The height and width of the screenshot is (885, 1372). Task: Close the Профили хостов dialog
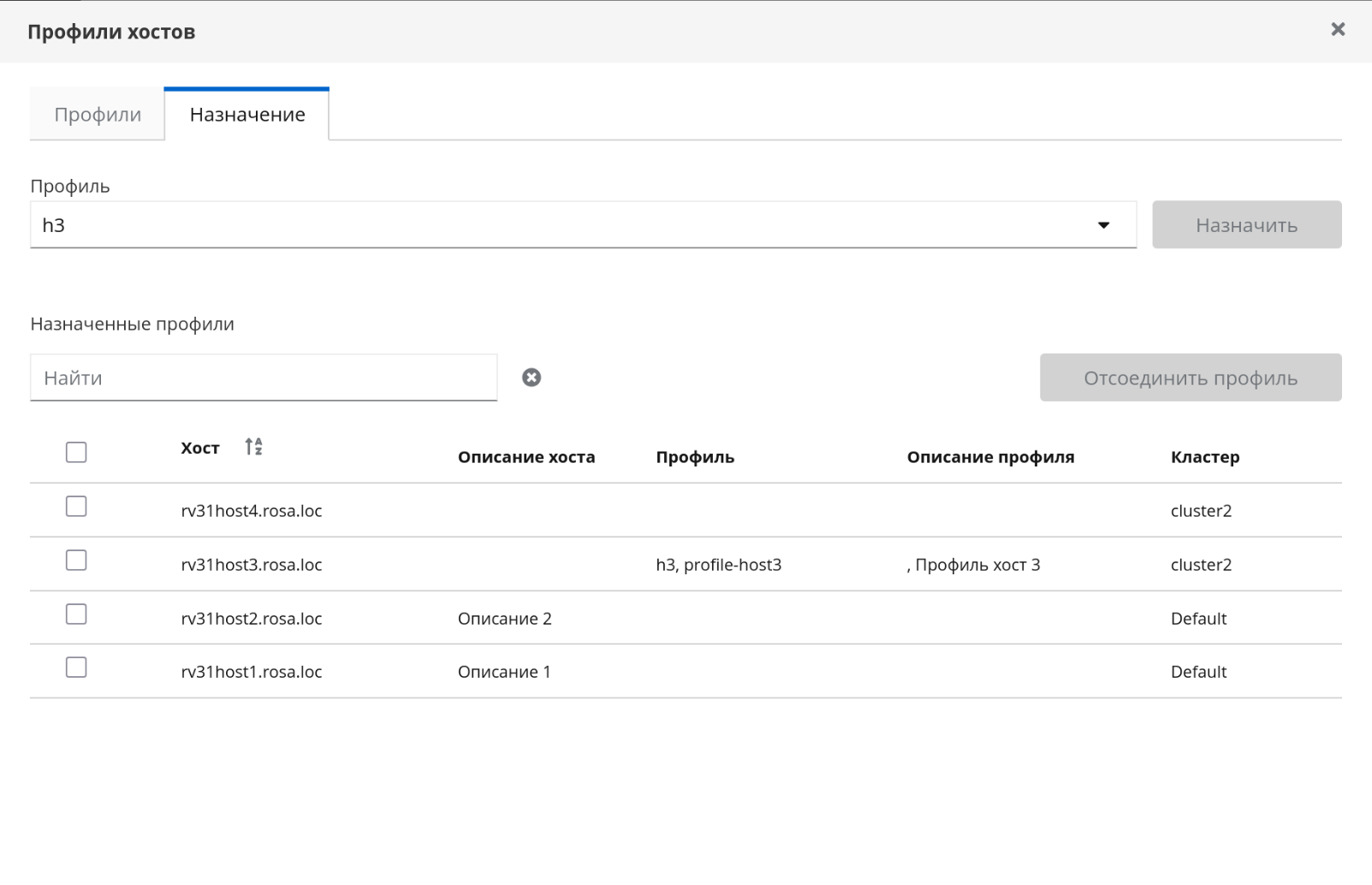coord(1338,30)
